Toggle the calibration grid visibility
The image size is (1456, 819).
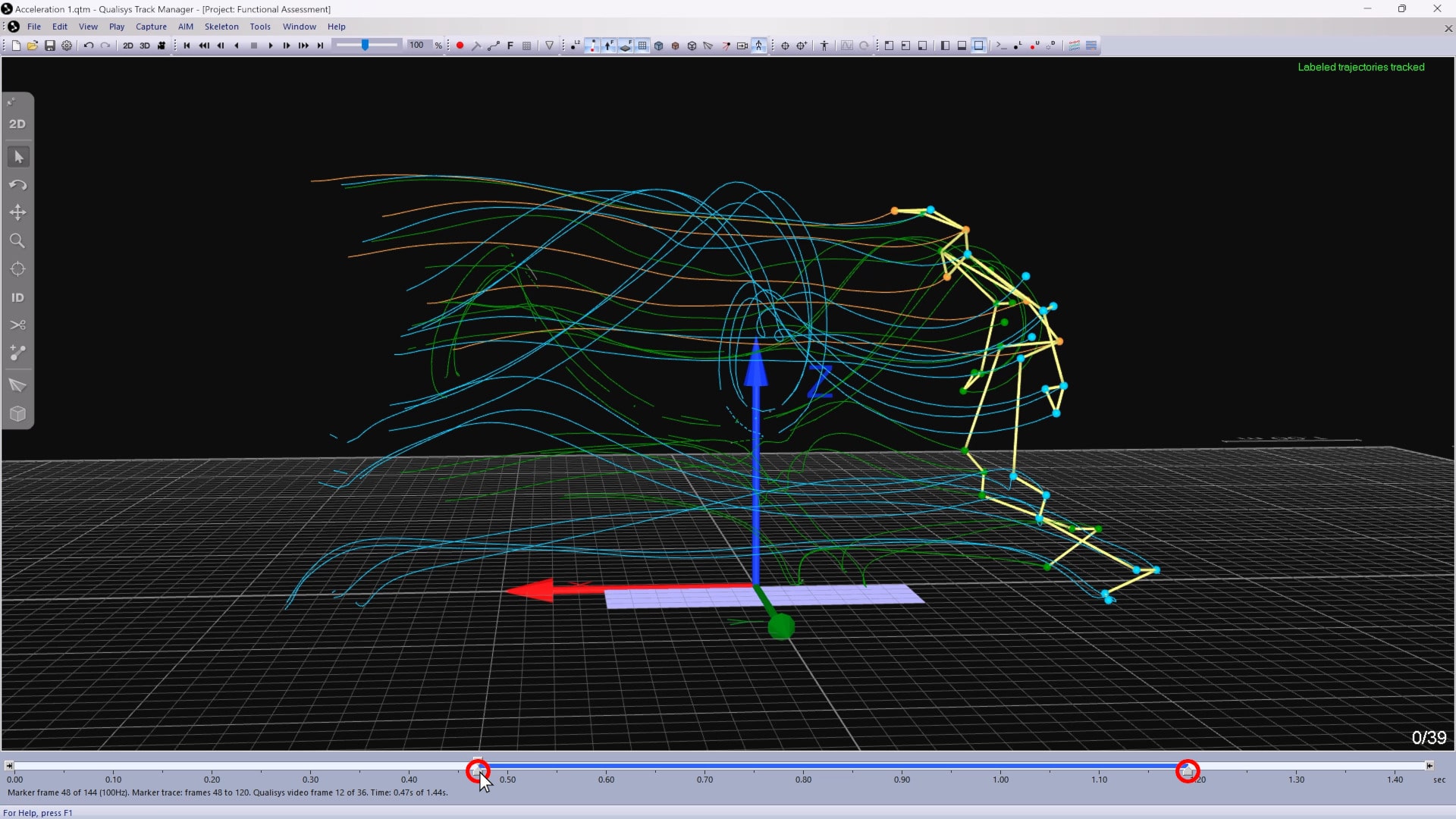coord(642,45)
